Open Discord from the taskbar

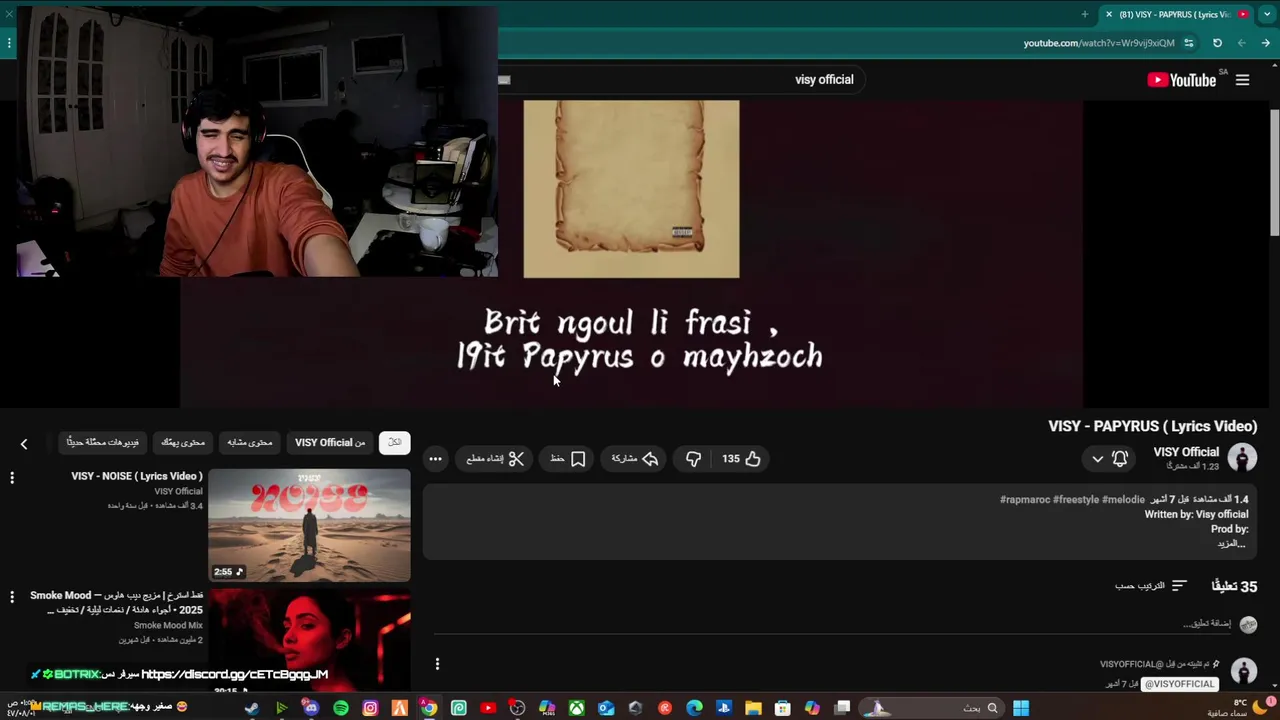[x=311, y=708]
